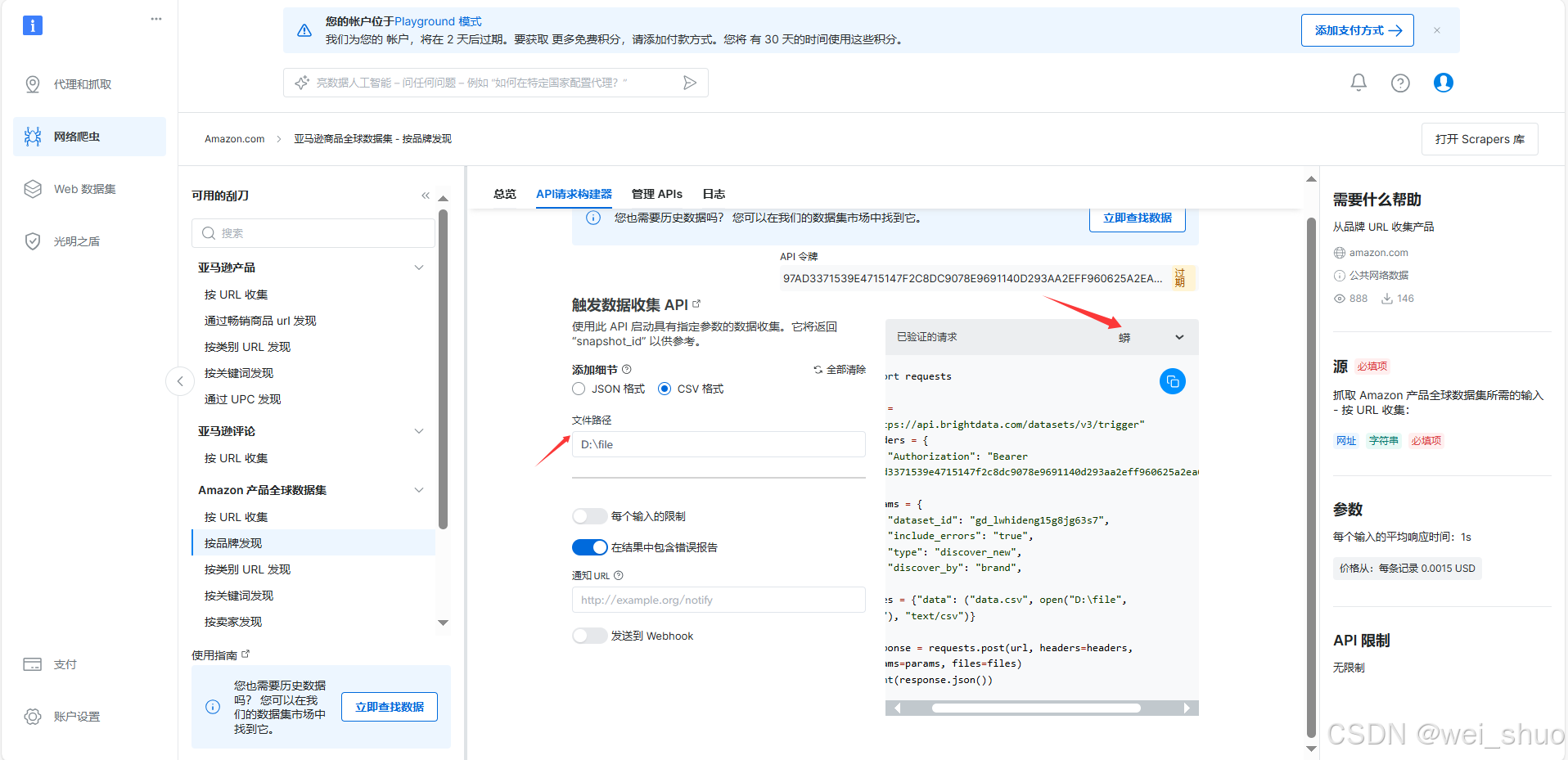The width and height of the screenshot is (1568, 760).
Task: Open 网络爬虫 sidebar section
Action: 90,137
